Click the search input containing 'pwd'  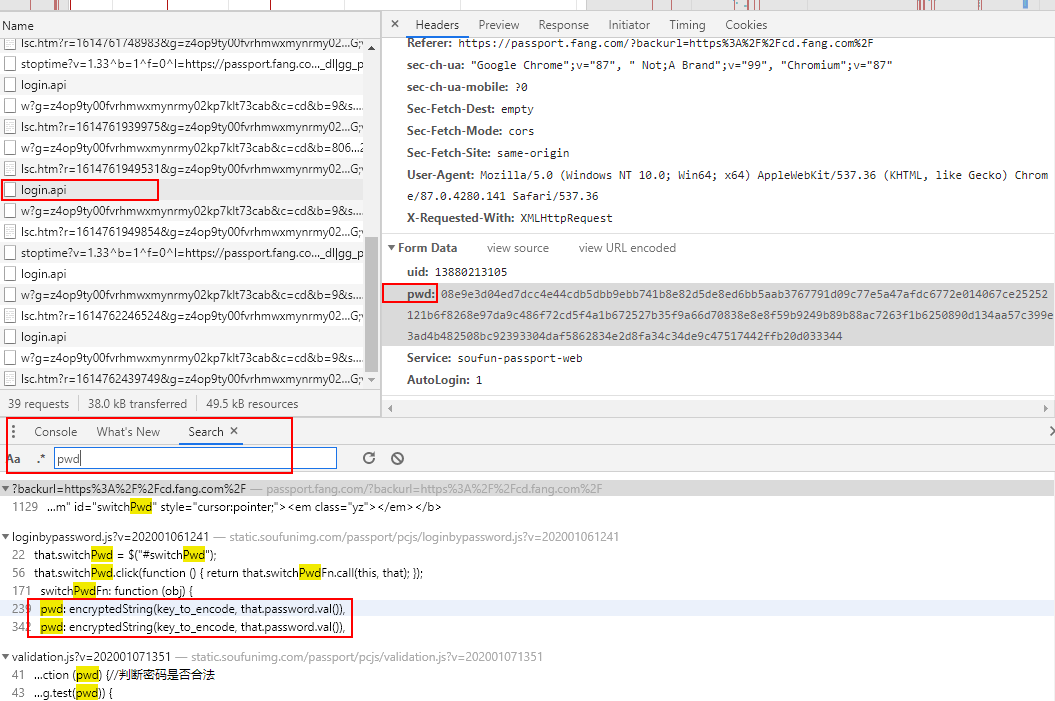tap(195, 459)
